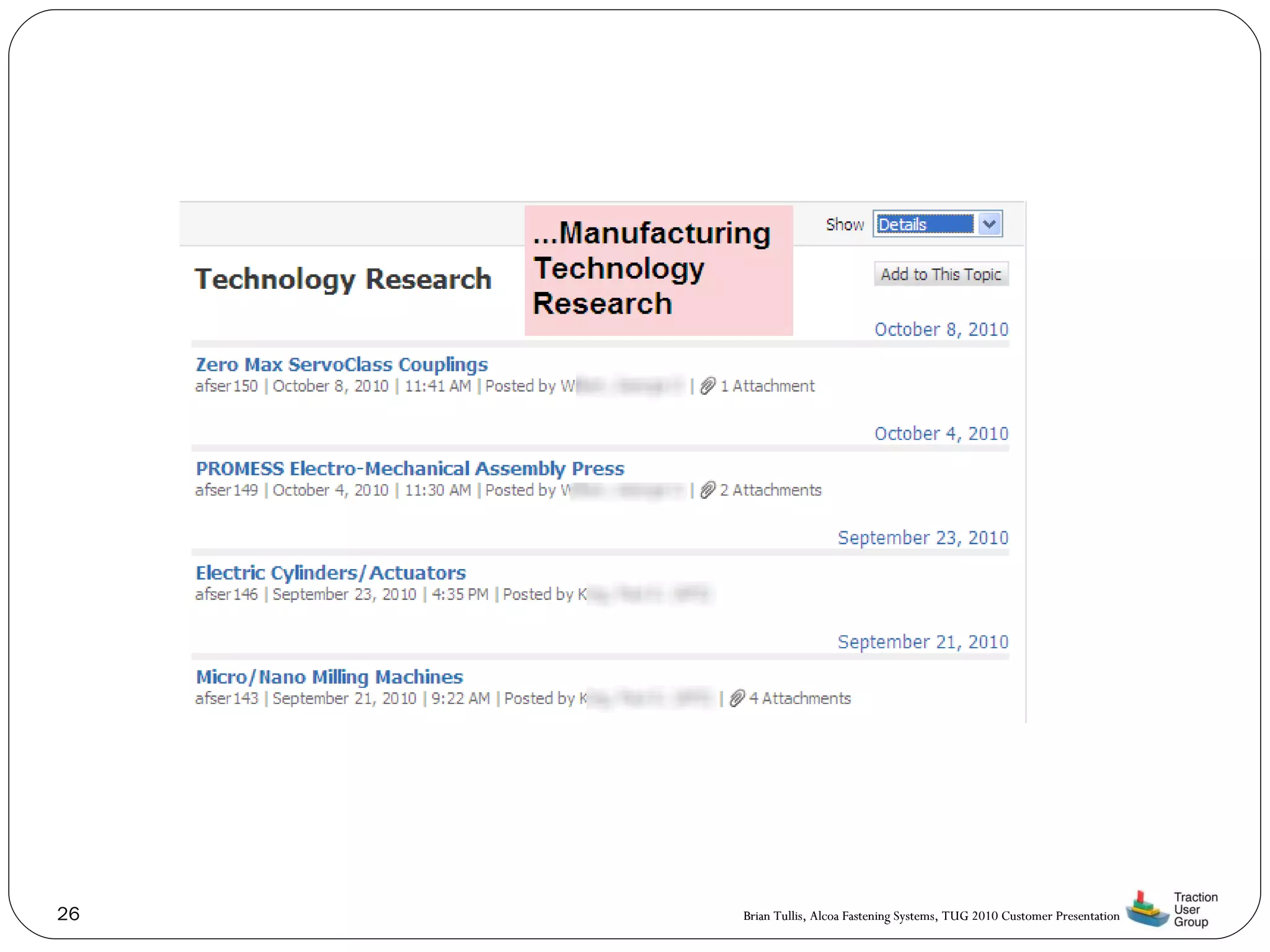Click the September 21, 2010 date header

923,642
